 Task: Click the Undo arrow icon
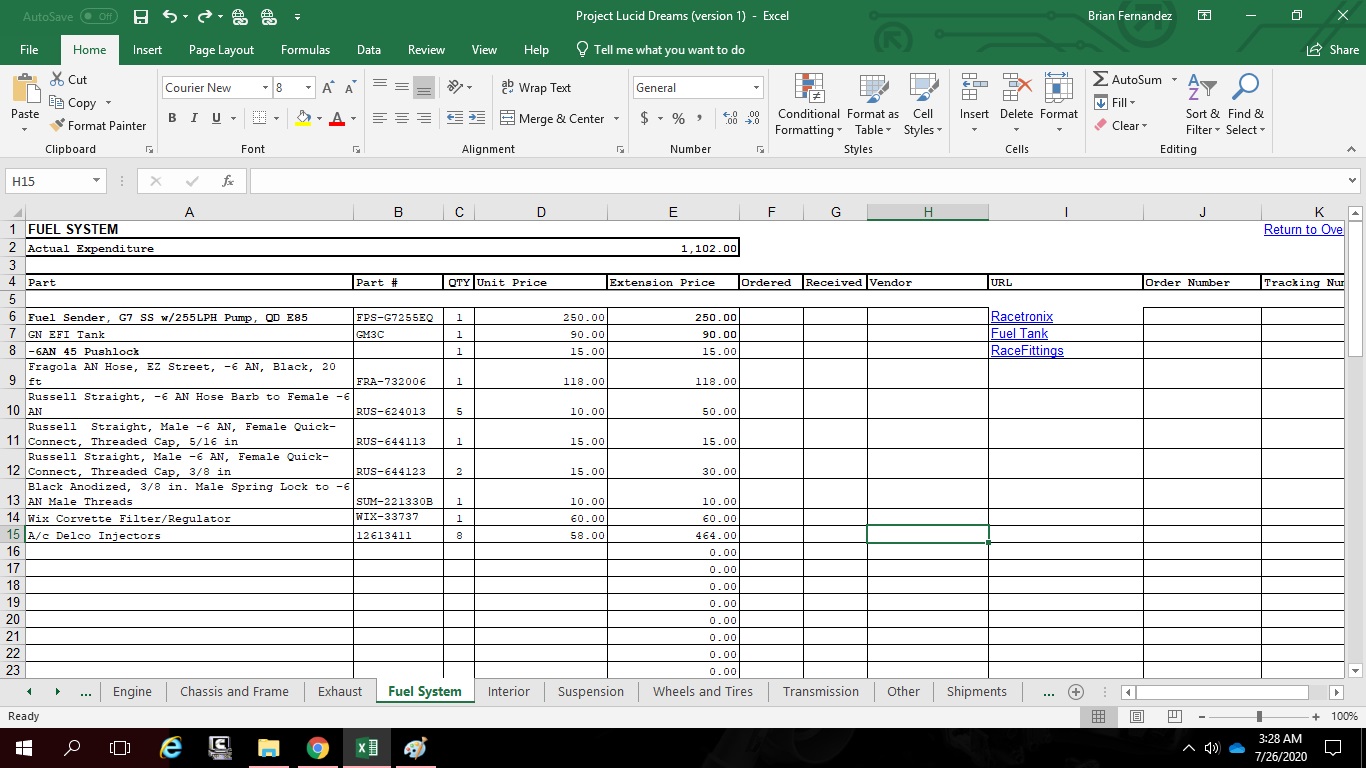pos(169,16)
